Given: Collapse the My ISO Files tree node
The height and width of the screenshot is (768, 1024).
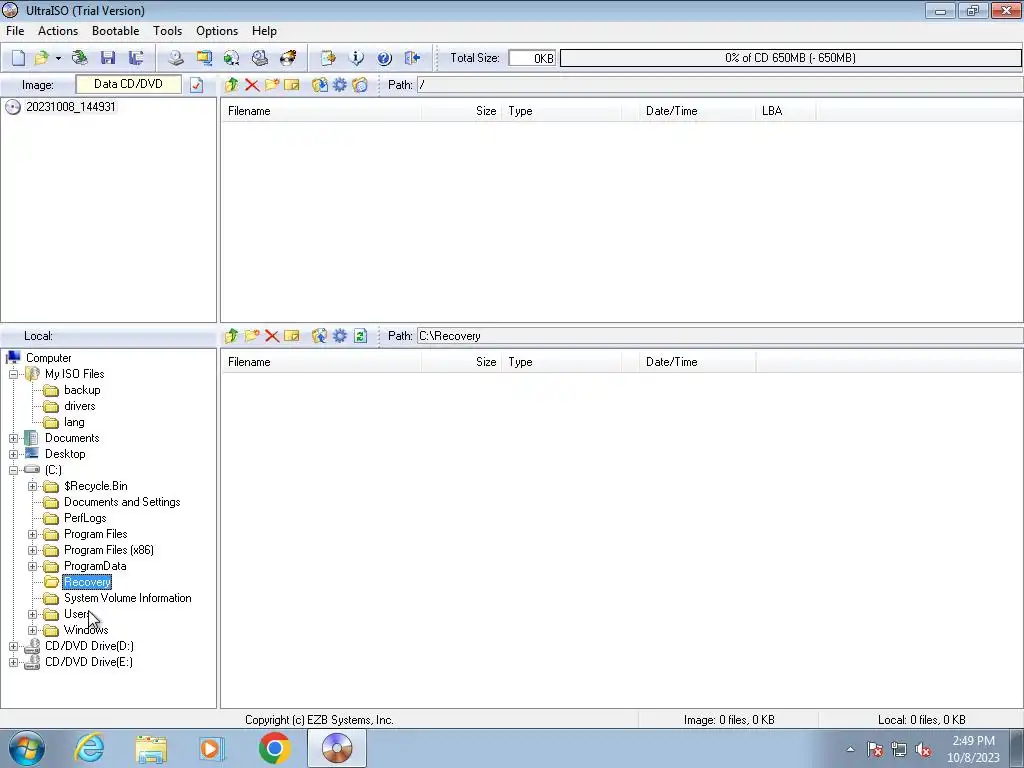Looking at the screenshot, I should click(x=13, y=374).
